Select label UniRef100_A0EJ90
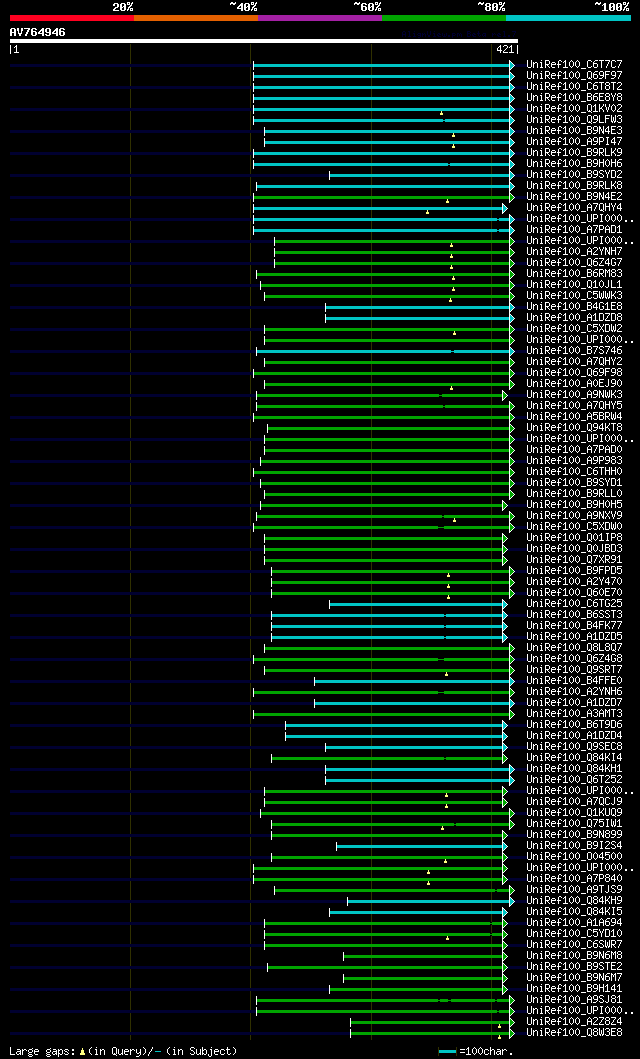This screenshot has height=1059, width=640. [575, 384]
